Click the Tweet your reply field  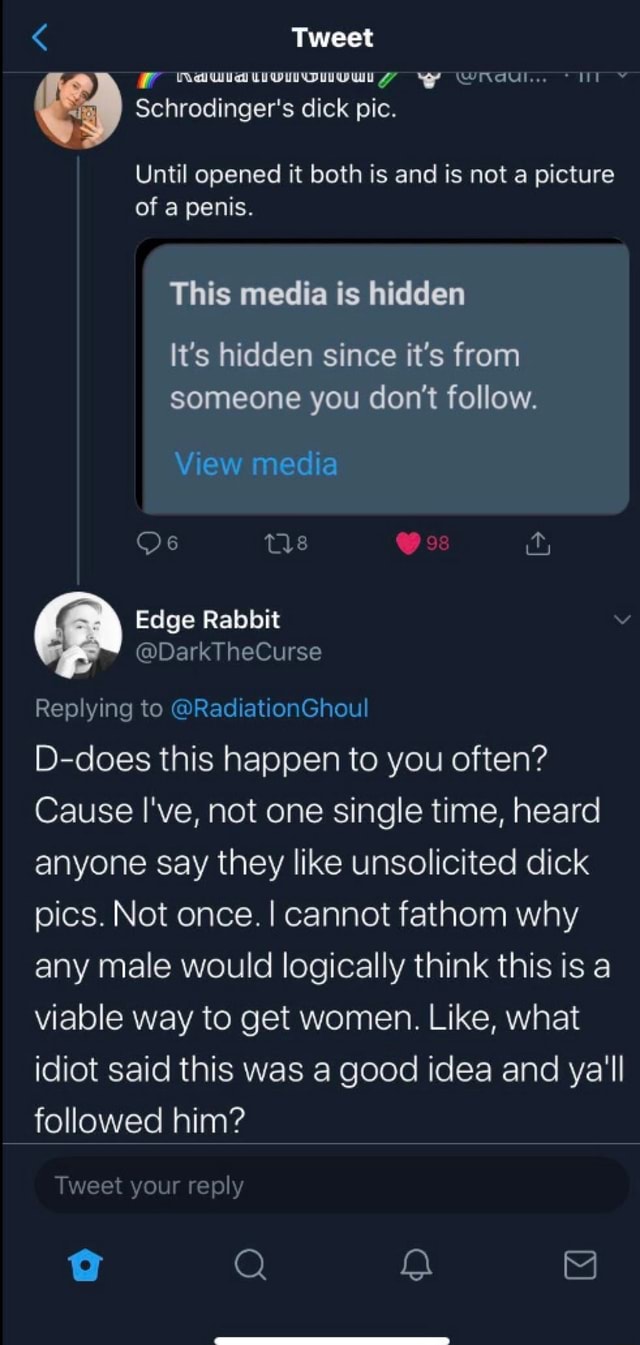(x=320, y=1185)
